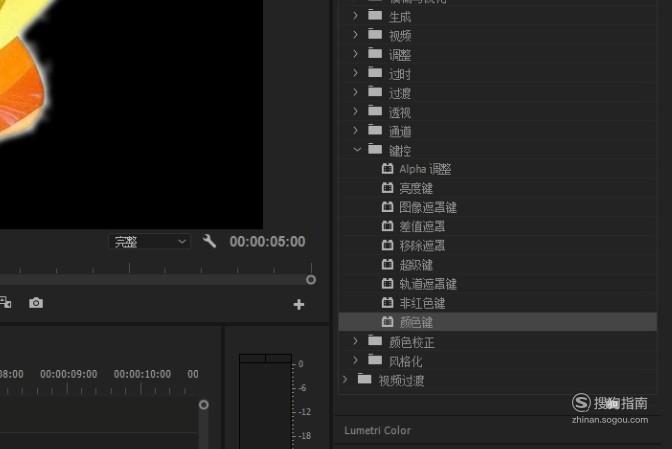The image size is (672, 449).
Task: Open the button editor plus icon
Action: [299, 305]
